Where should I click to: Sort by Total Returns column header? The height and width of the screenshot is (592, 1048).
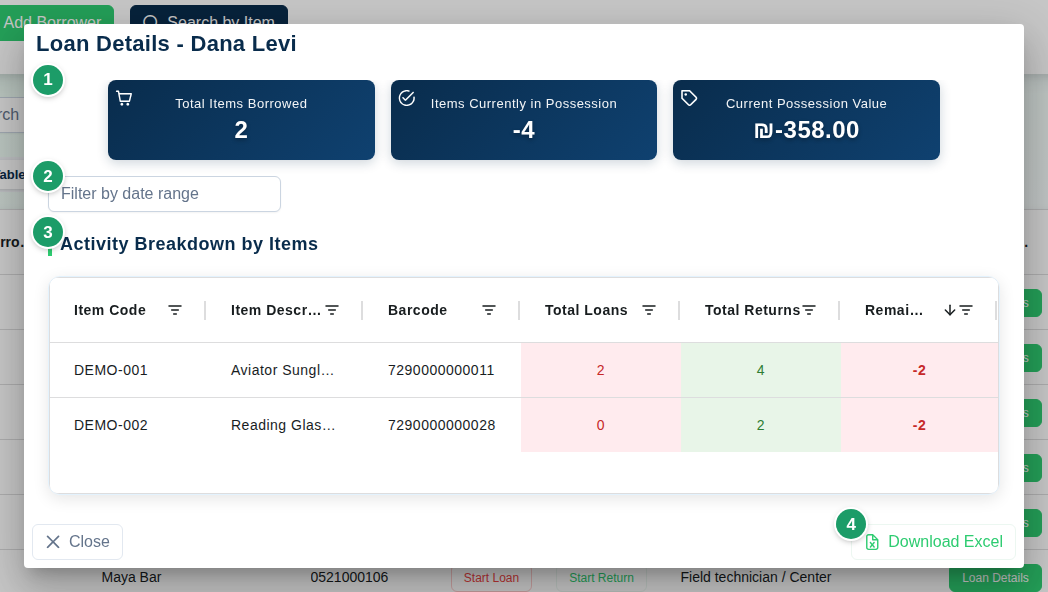(753, 310)
